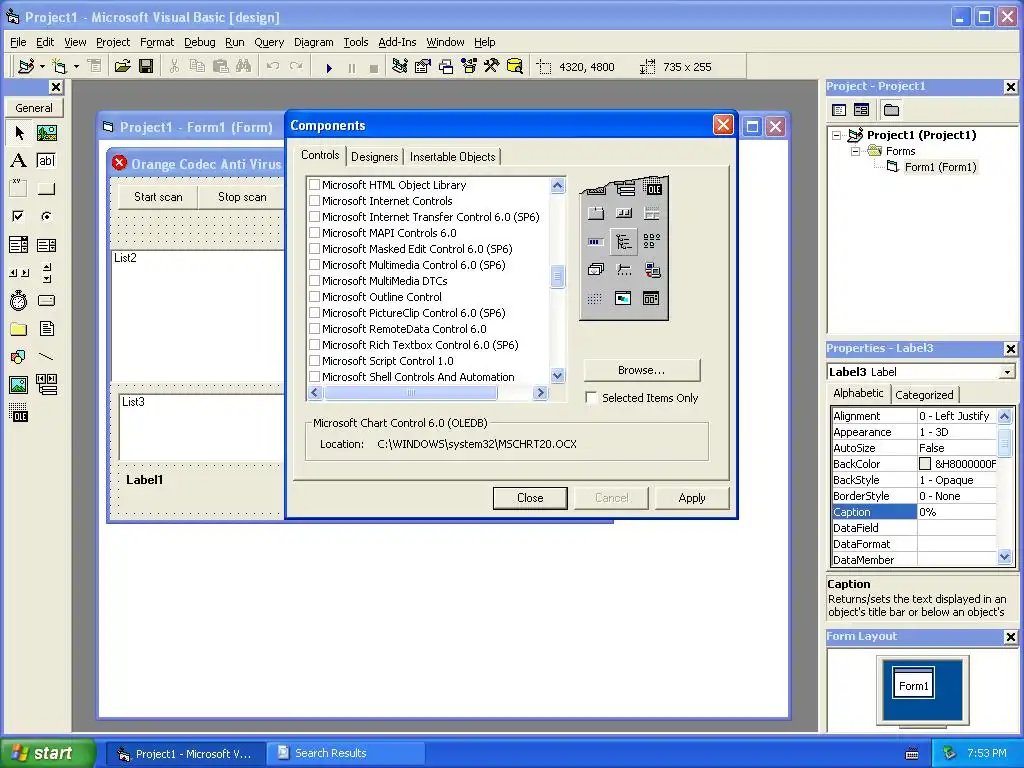Check Microsoft Rich Textbox Control 6.0
Screen dimensions: 1024x768
pyautogui.click(x=314, y=345)
